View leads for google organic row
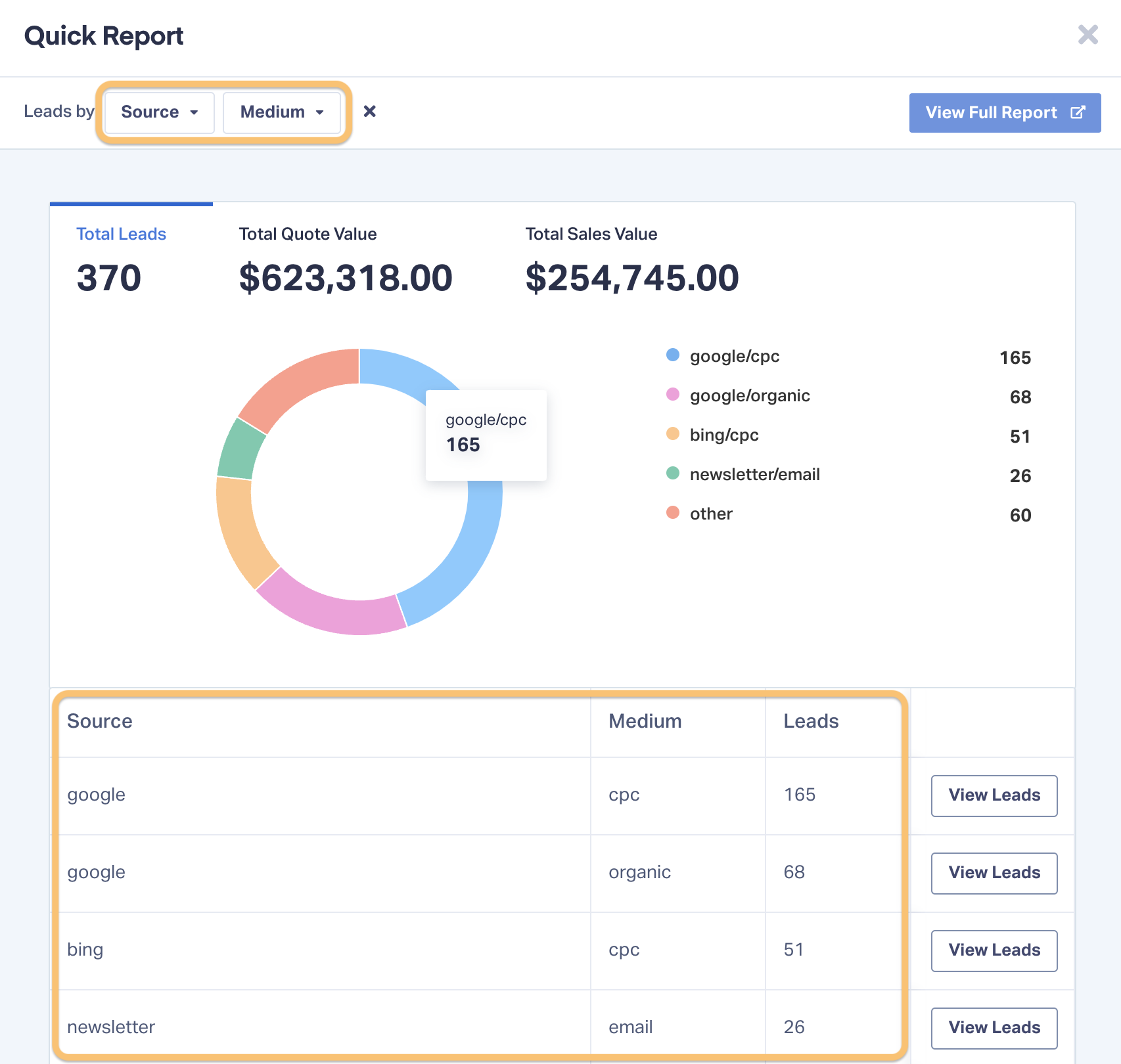 [994, 873]
